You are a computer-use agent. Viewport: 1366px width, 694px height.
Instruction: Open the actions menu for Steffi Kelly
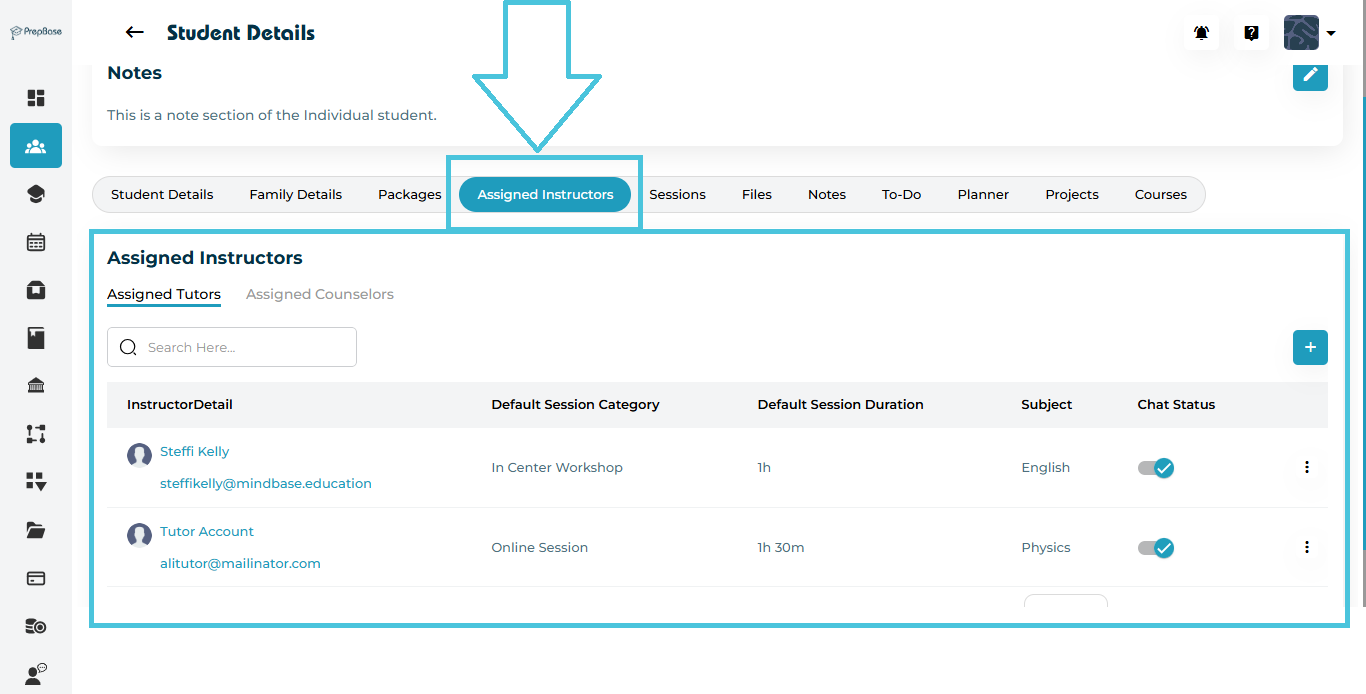tap(1306, 467)
